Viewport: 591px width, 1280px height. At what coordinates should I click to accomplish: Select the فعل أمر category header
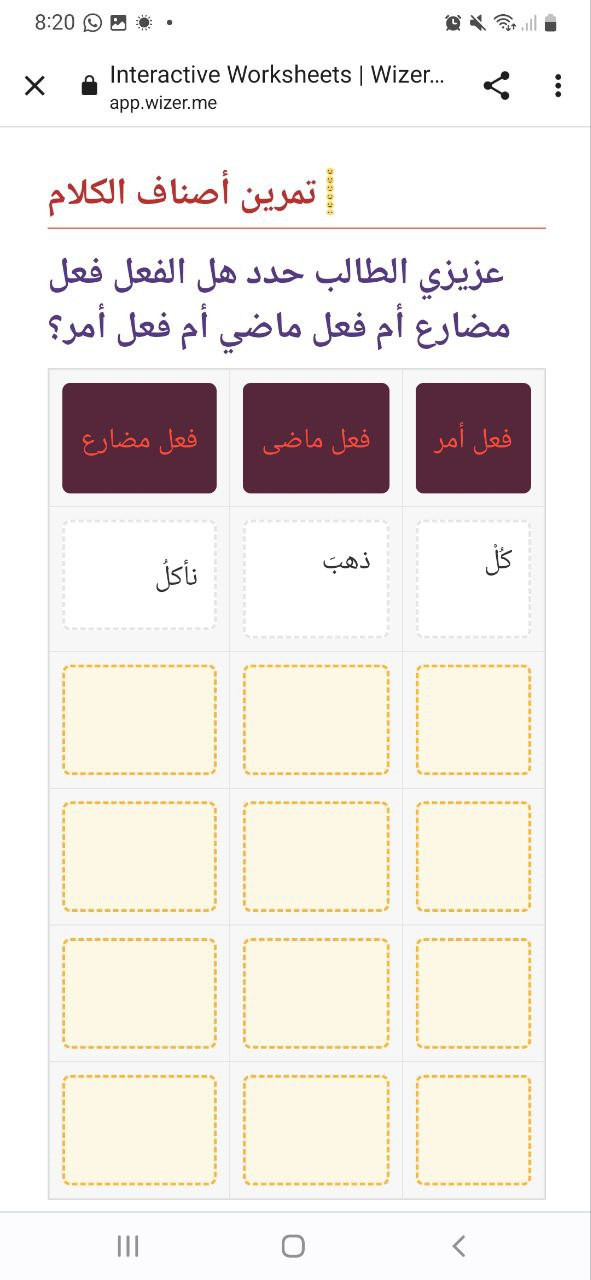pyautogui.click(x=473, y=438)
